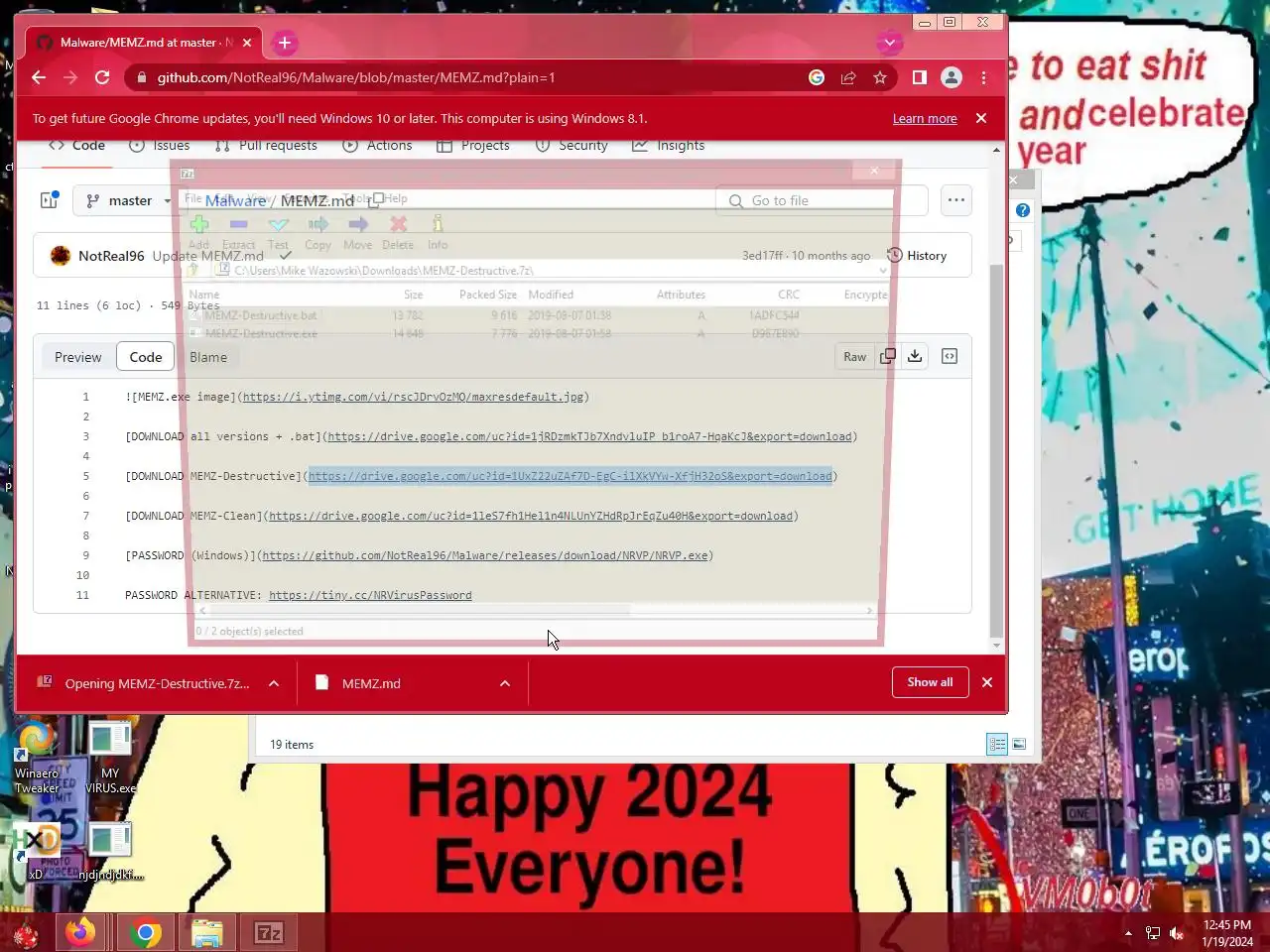Open the NRVP.exe releases download link
1270x952 pixels.
pyautogui.click(x=485, y=555)
